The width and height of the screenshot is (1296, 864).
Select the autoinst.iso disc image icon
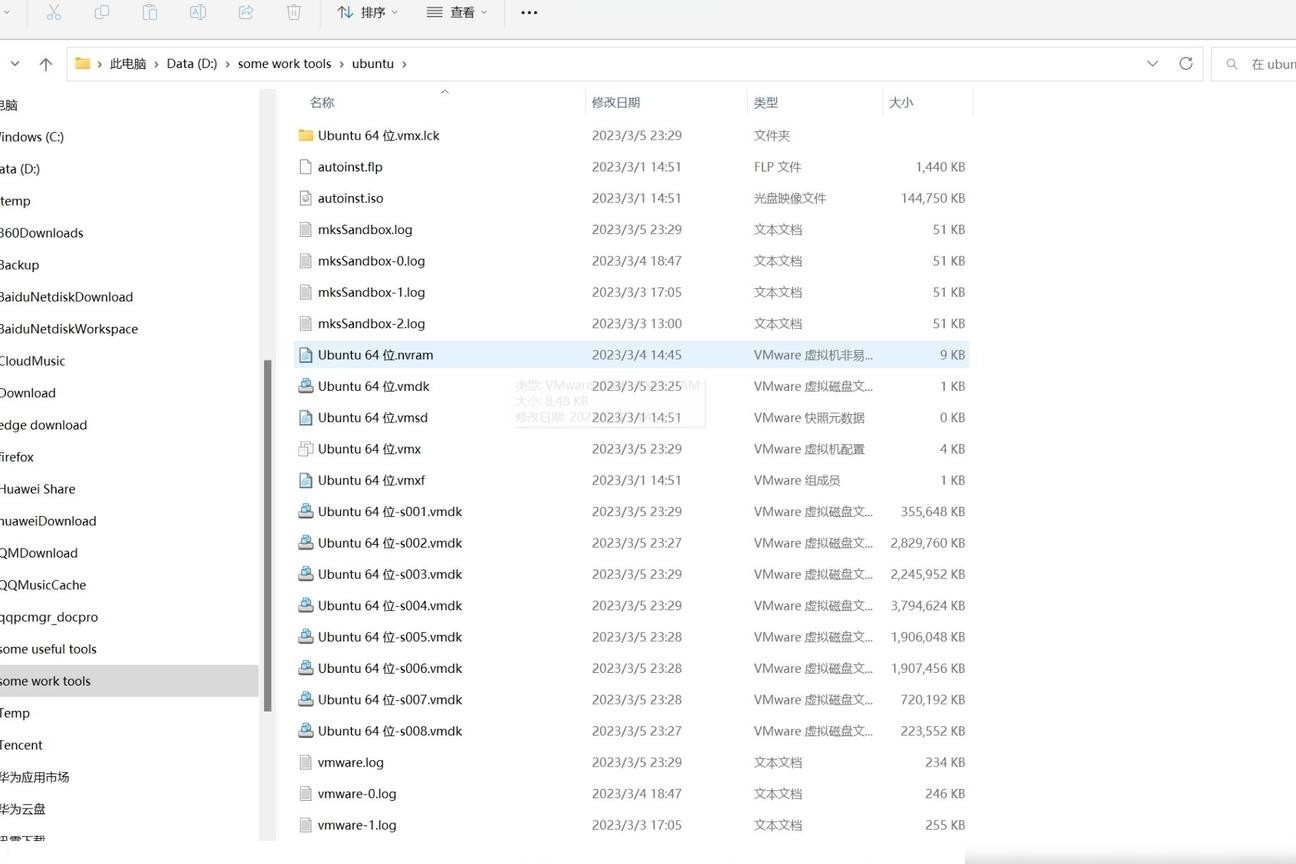(306, 198)
